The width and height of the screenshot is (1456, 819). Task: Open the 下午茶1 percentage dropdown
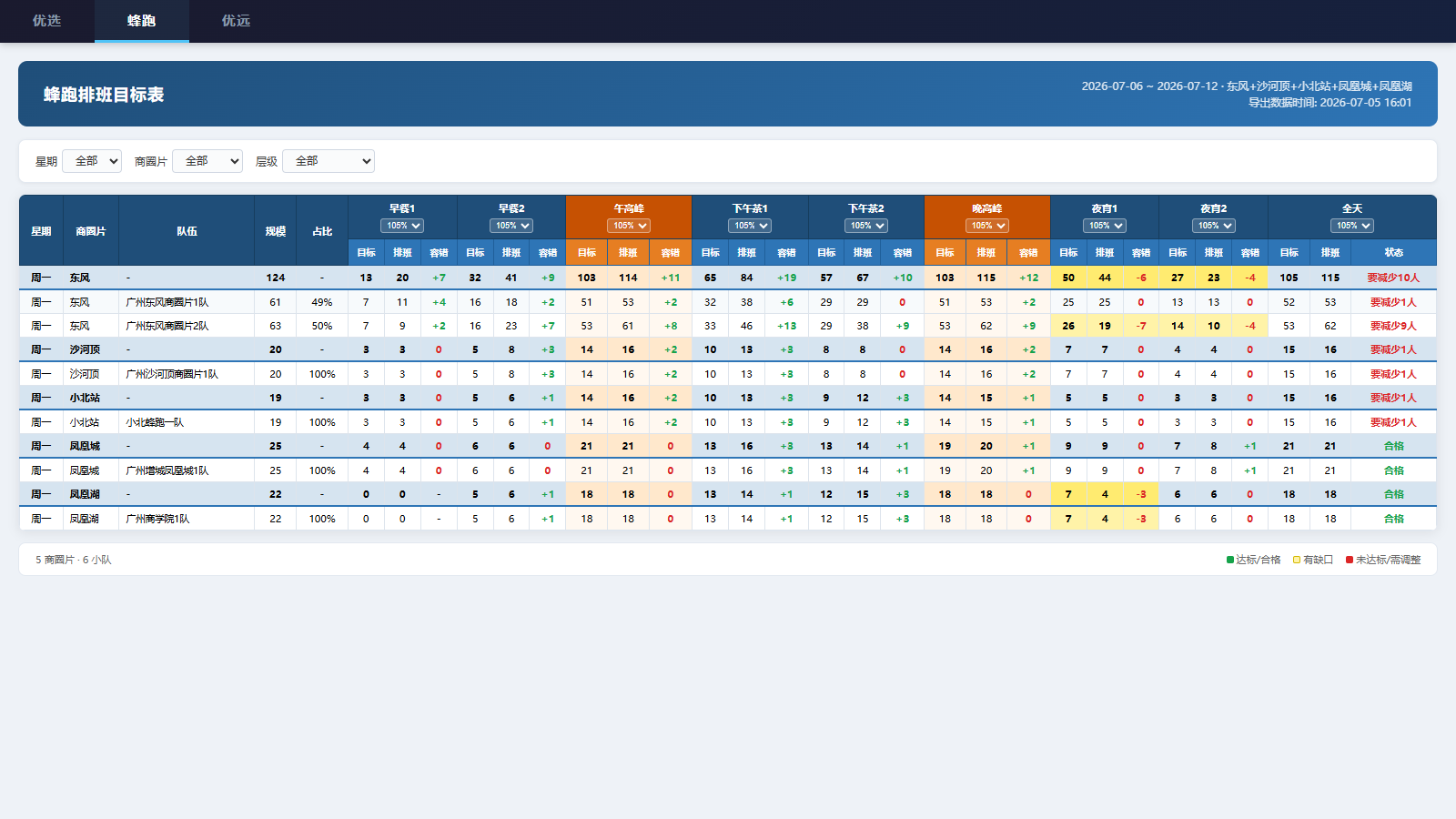click(x=750, y=226)
